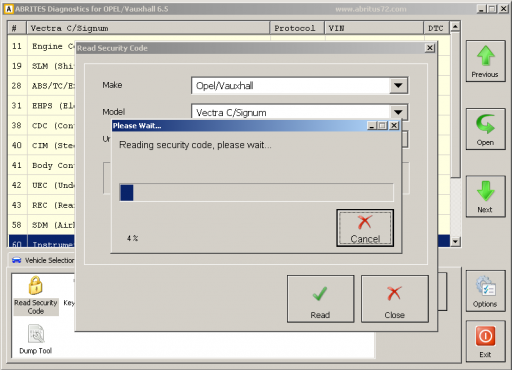Select row 60 Instrument module
The height and width of the screenshot is (370, 512).
point(42,242)
